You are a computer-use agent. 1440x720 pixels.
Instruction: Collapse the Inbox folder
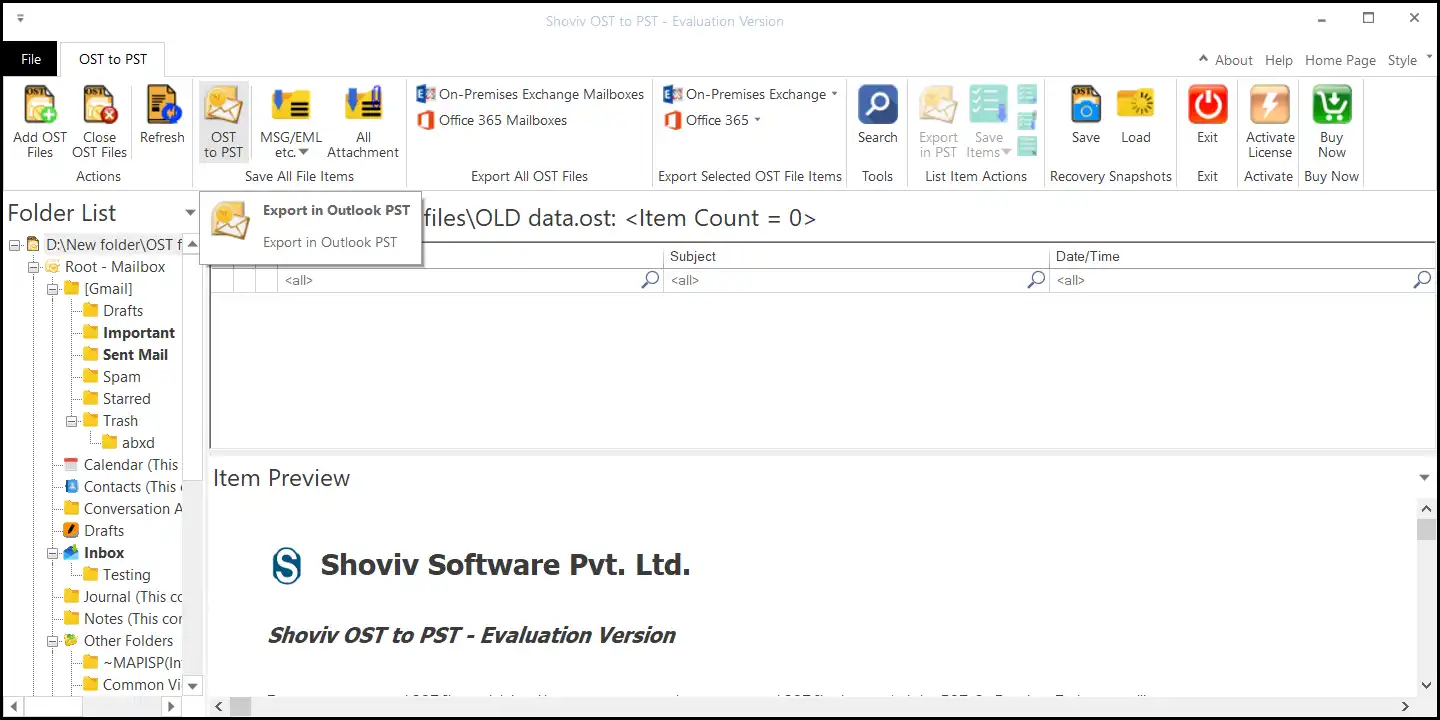point(53,553)
